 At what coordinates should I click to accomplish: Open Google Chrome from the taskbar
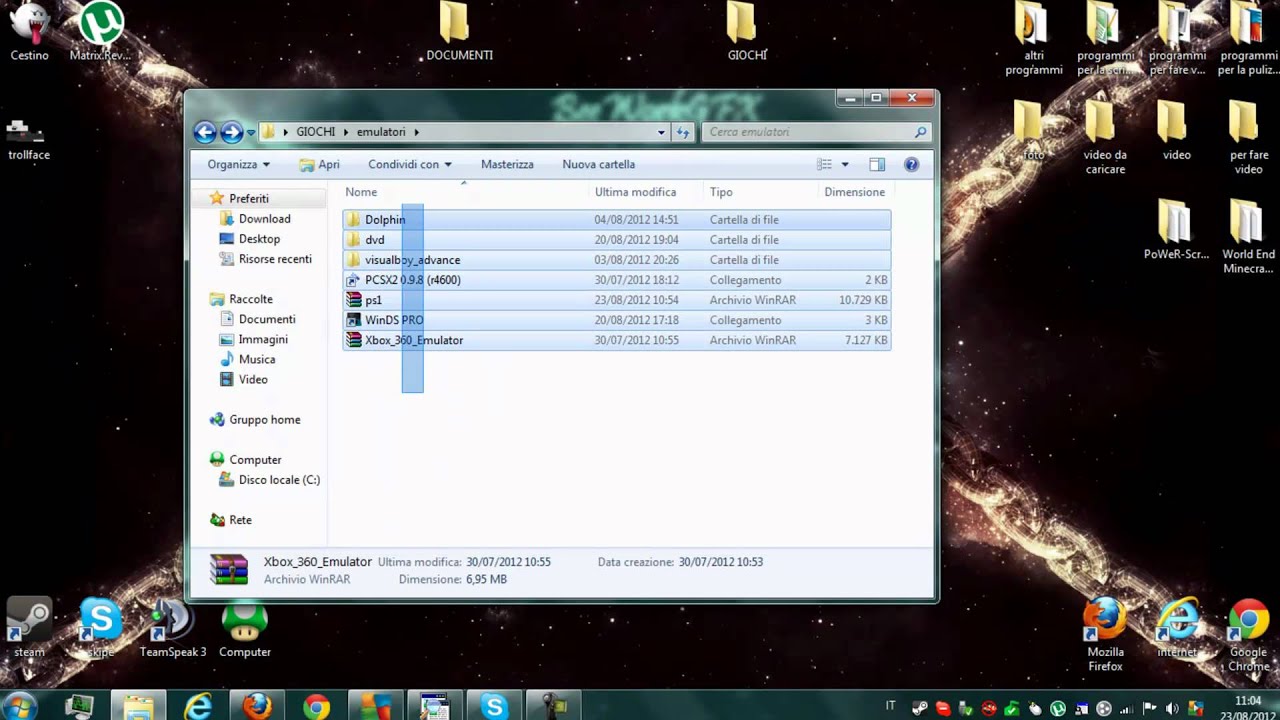click(316, 706)
